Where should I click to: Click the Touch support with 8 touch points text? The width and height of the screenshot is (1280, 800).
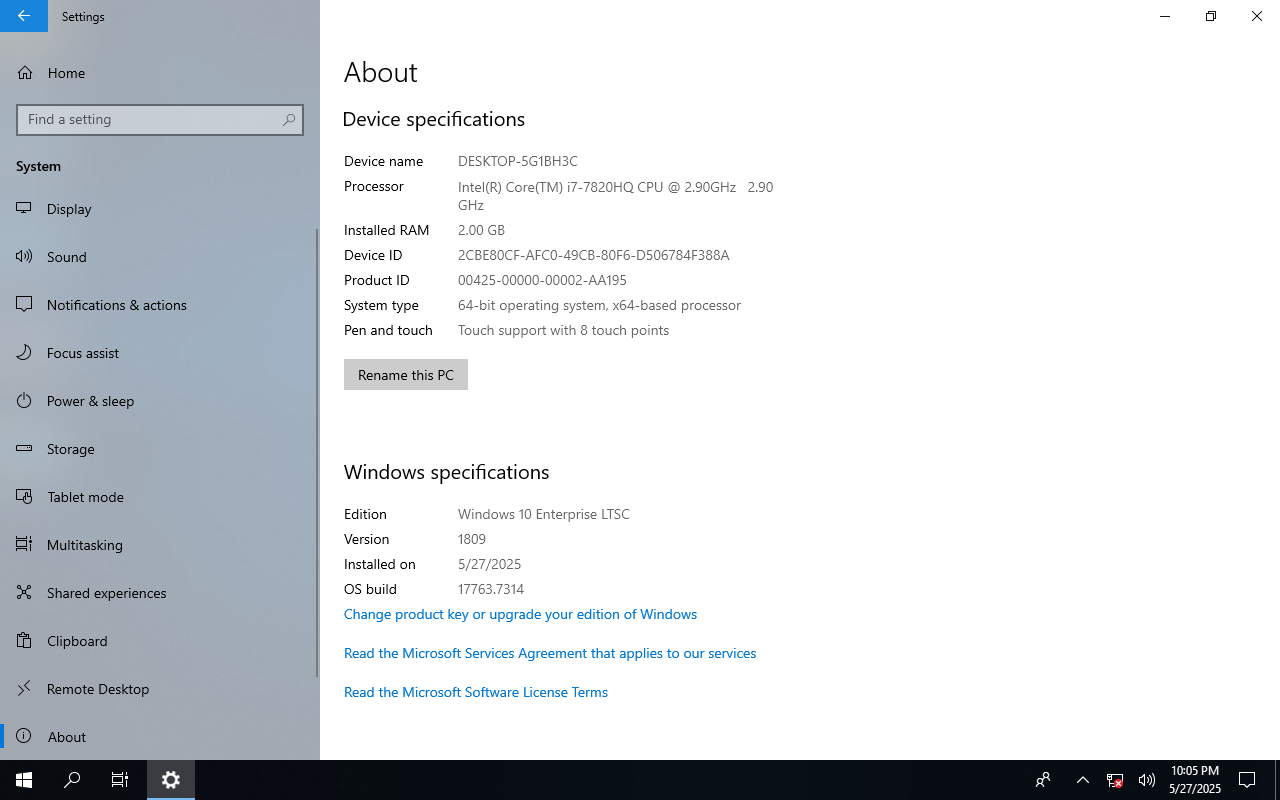[564, 330]
